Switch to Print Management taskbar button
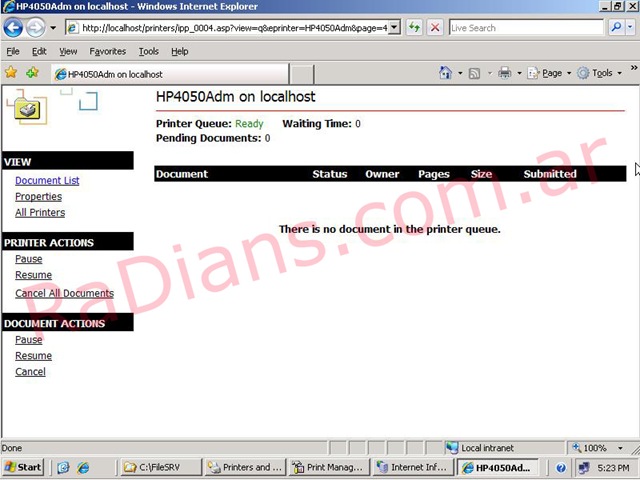 (x=326, y=467)
